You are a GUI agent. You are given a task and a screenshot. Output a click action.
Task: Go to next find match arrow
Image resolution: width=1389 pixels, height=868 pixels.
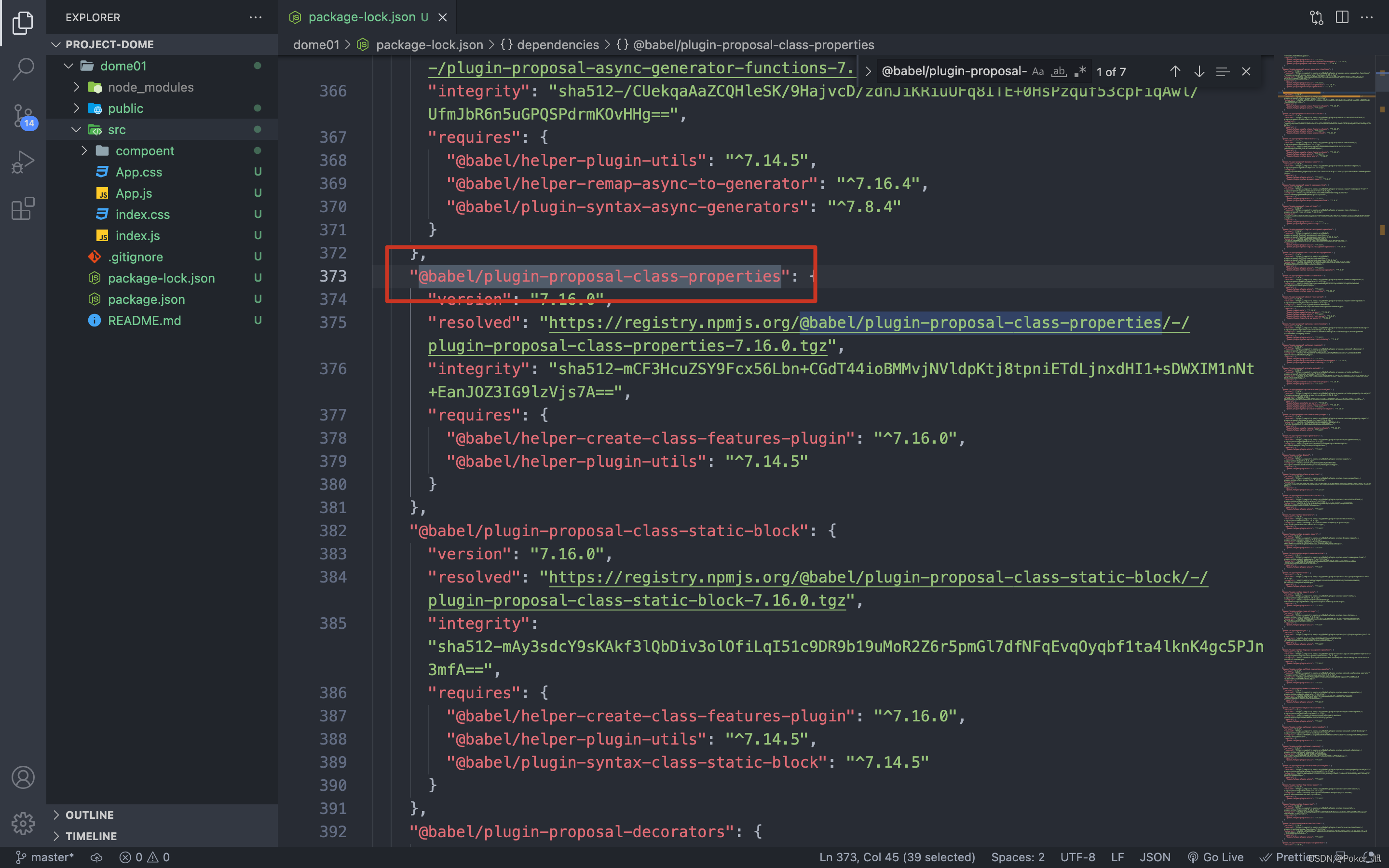[1199, 72]
